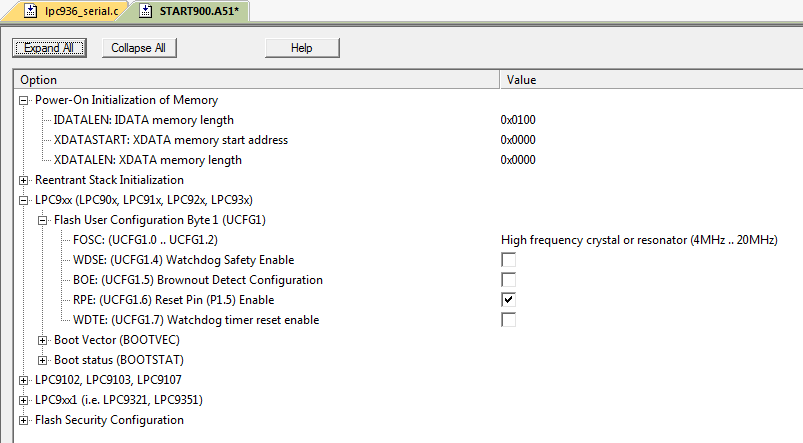Viewport: 803px width, 443px height.
Task: Select Boot Vector (BOOTVEC) label
Action: [x=117, y=340]
